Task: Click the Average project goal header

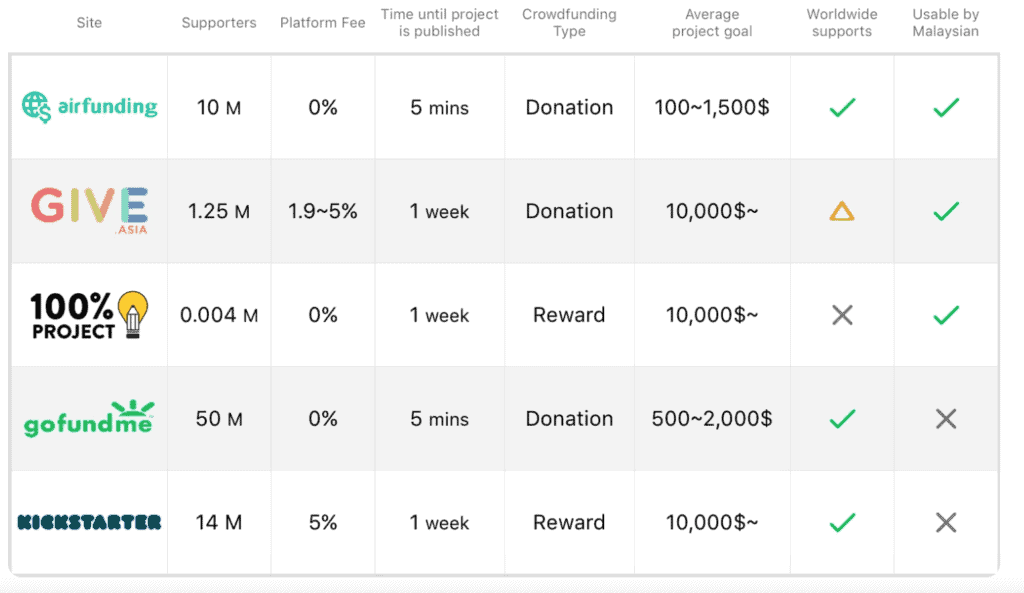Action: (x=712, y=23)
